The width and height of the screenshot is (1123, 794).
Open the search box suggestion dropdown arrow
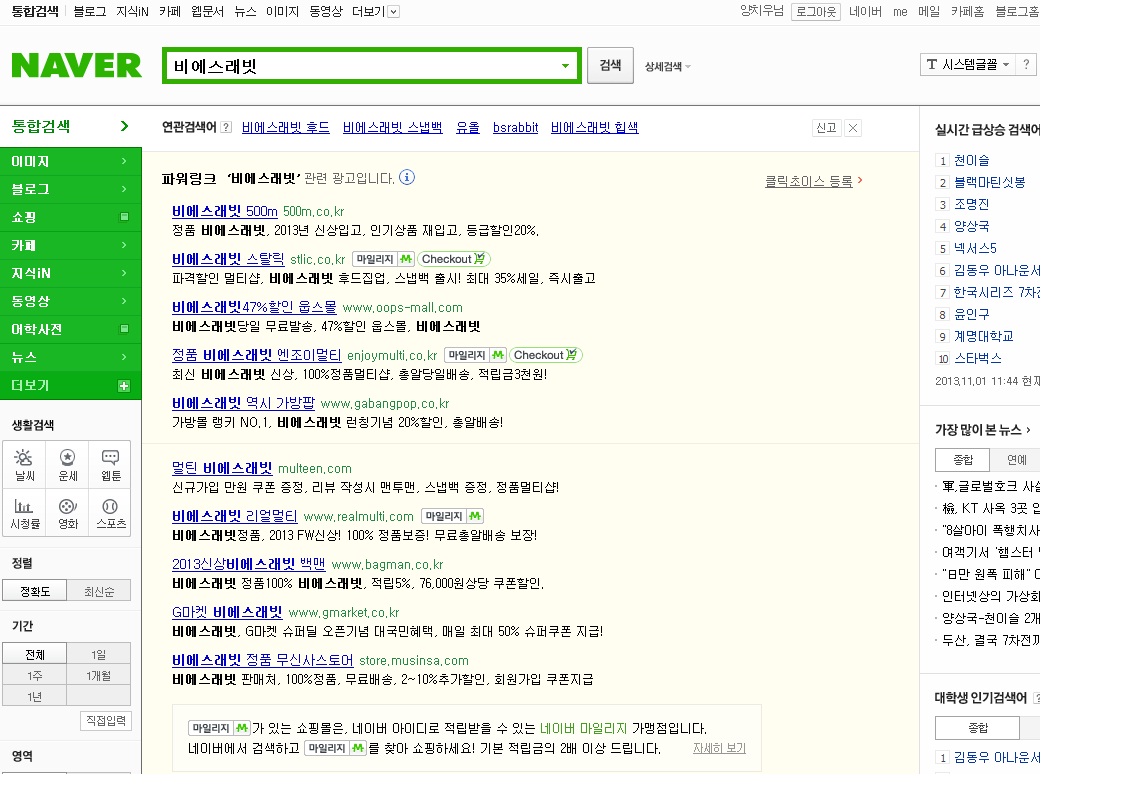point(565,66)
